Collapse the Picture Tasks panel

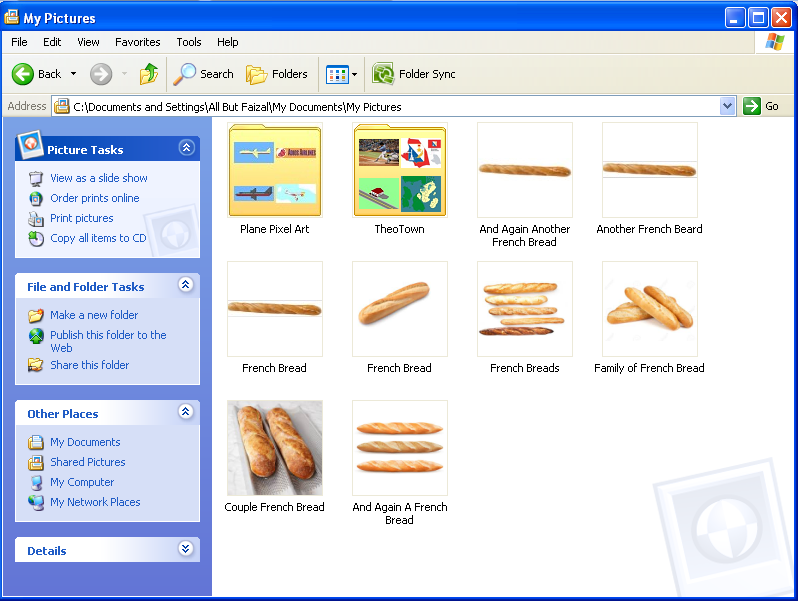(x=186, y=148)
